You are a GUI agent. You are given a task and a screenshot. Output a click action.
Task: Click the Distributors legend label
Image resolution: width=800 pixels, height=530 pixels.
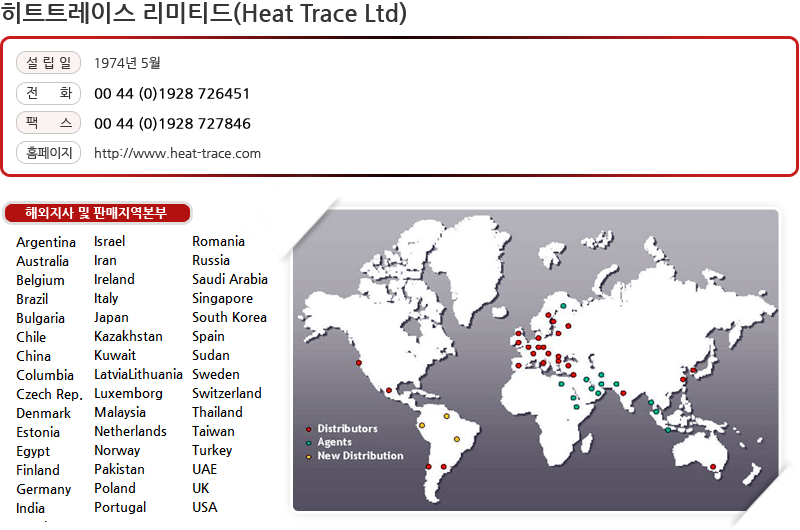[x=347, y=428]
